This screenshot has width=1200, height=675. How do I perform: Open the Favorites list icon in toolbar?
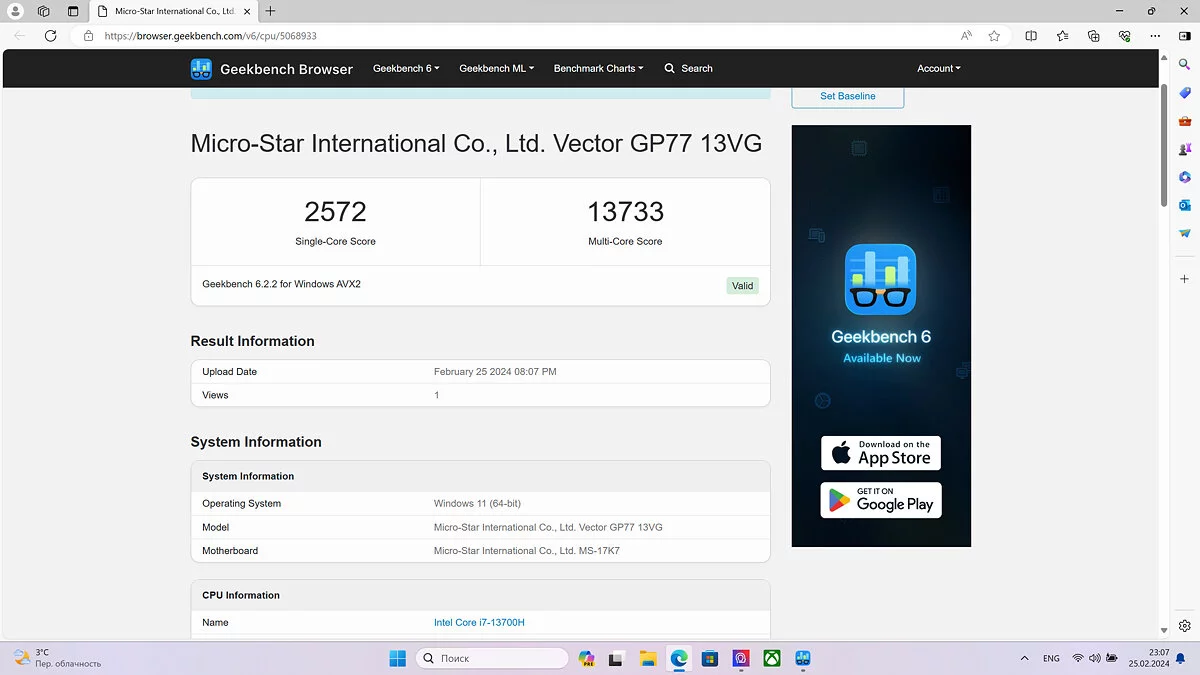click(x=1062, y=36)
